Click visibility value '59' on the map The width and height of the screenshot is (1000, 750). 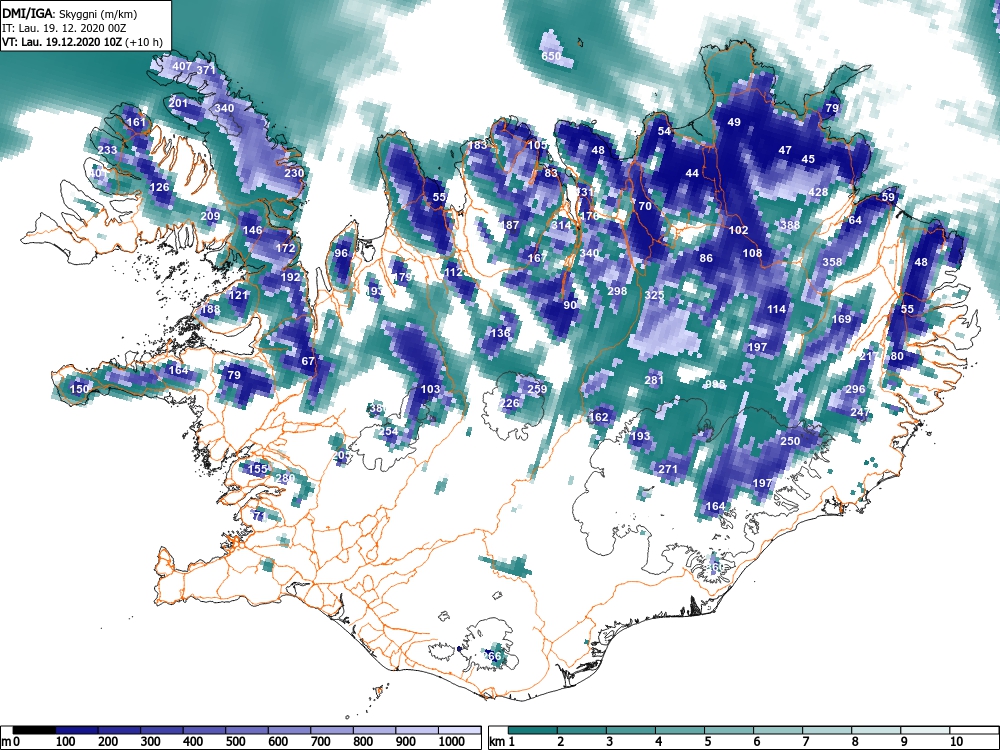(888, 196)
